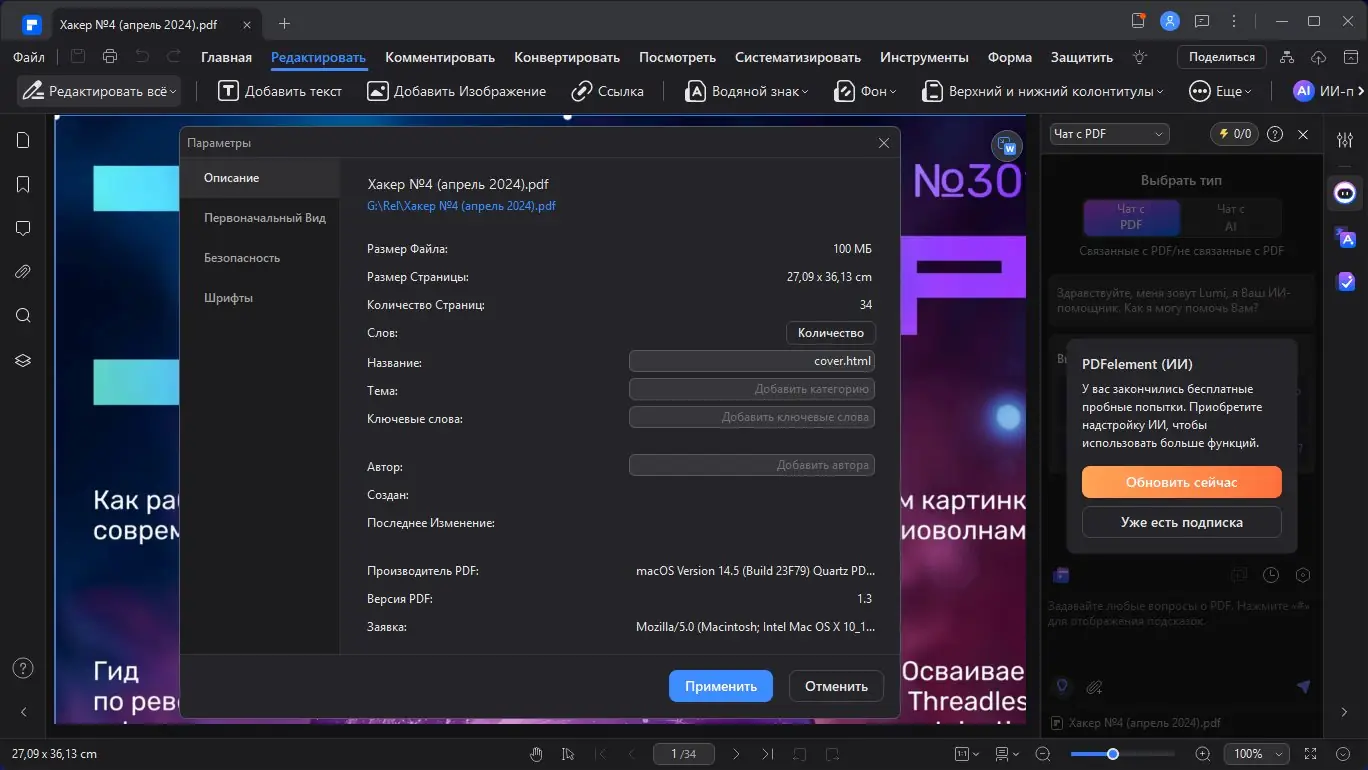
Task: Add a new tab with plus button
Action: tap(285, 23)
